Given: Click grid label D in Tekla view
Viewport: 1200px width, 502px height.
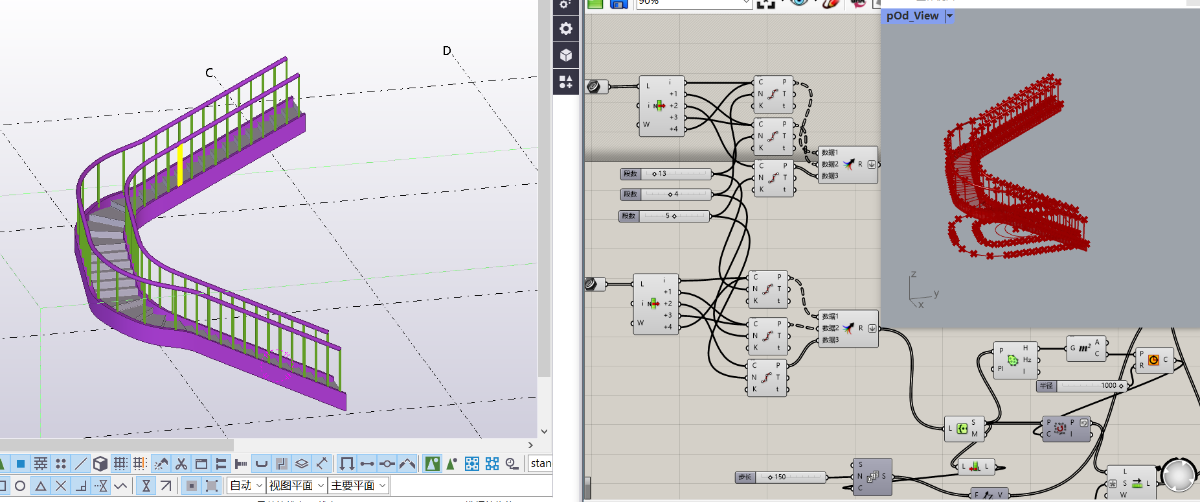Looking at the screenshot, I should pos(447,51).
